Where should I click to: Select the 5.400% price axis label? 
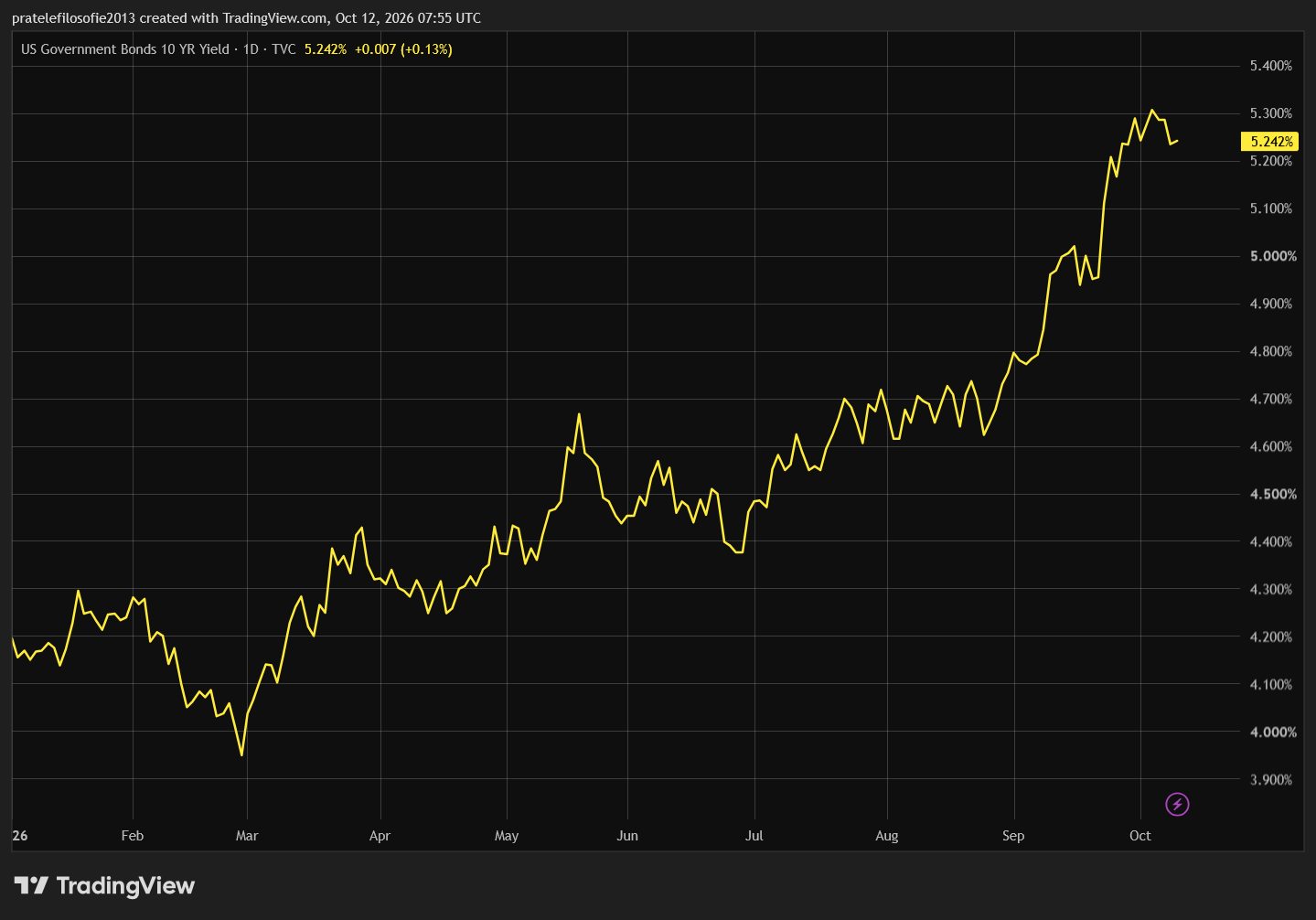(x=1271, y=66)
